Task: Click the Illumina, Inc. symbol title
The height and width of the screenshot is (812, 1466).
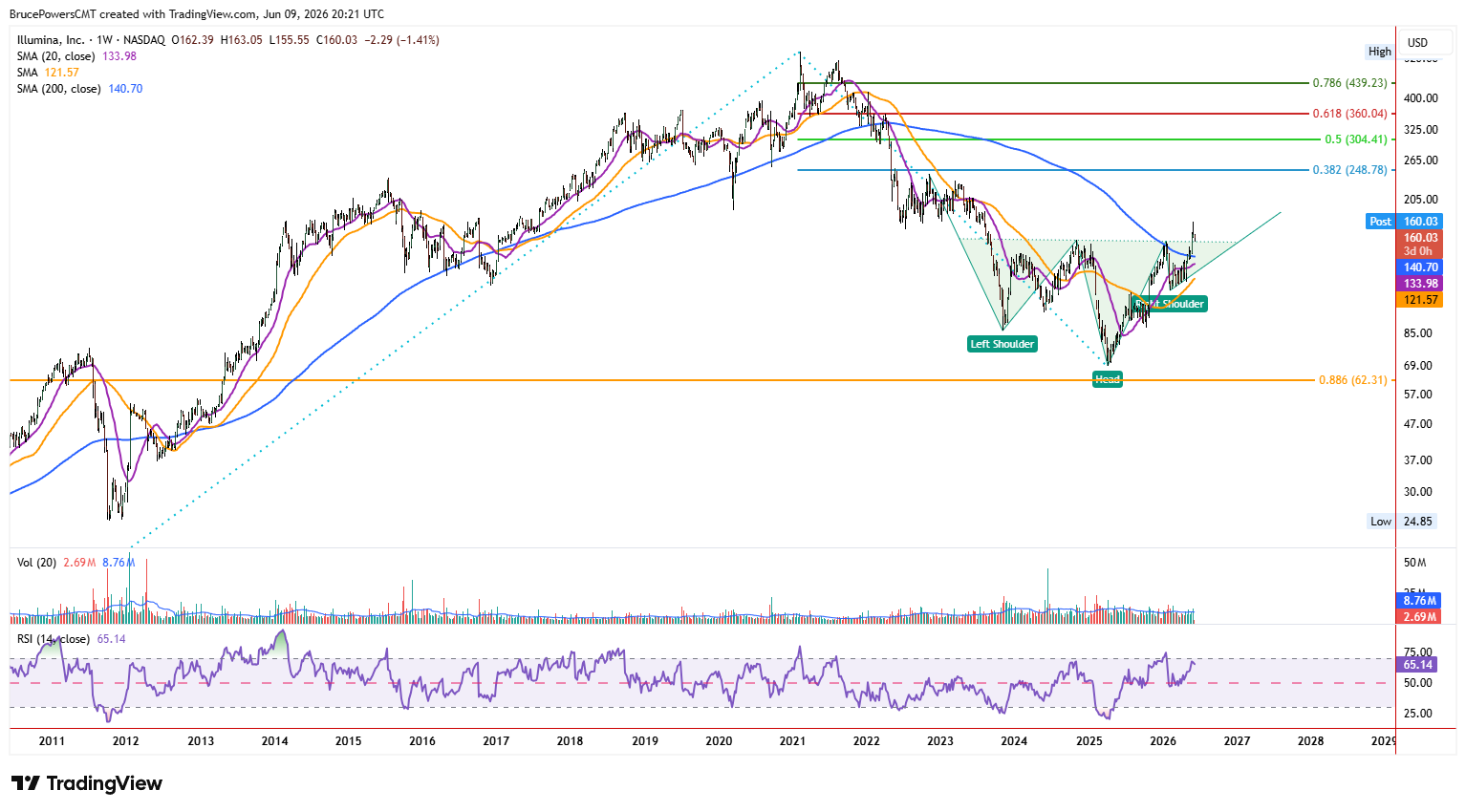Action: [x=51, y=40]
